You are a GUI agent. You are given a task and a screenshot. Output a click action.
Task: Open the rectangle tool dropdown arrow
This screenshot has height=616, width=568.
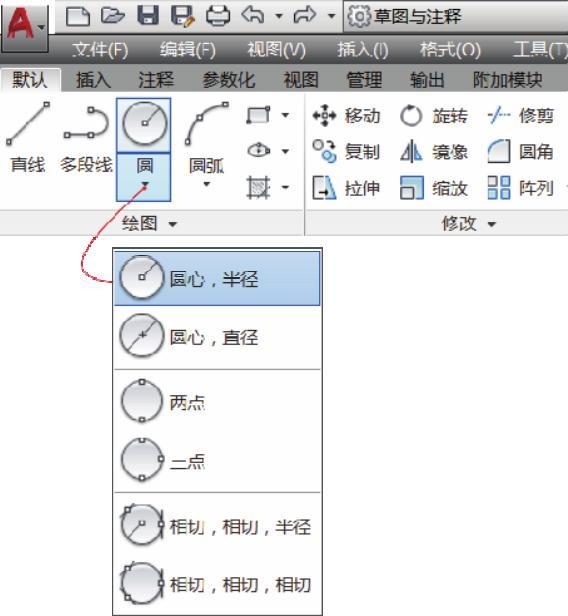286,116
